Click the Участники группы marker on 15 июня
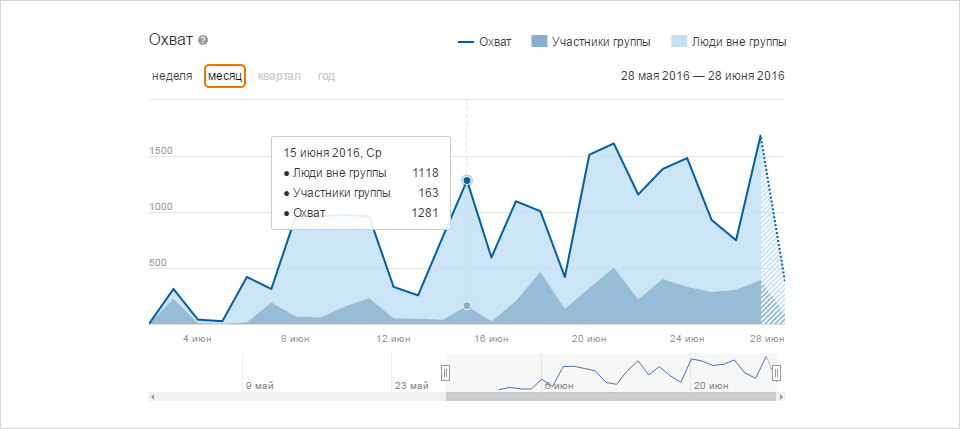 point(467,306)
